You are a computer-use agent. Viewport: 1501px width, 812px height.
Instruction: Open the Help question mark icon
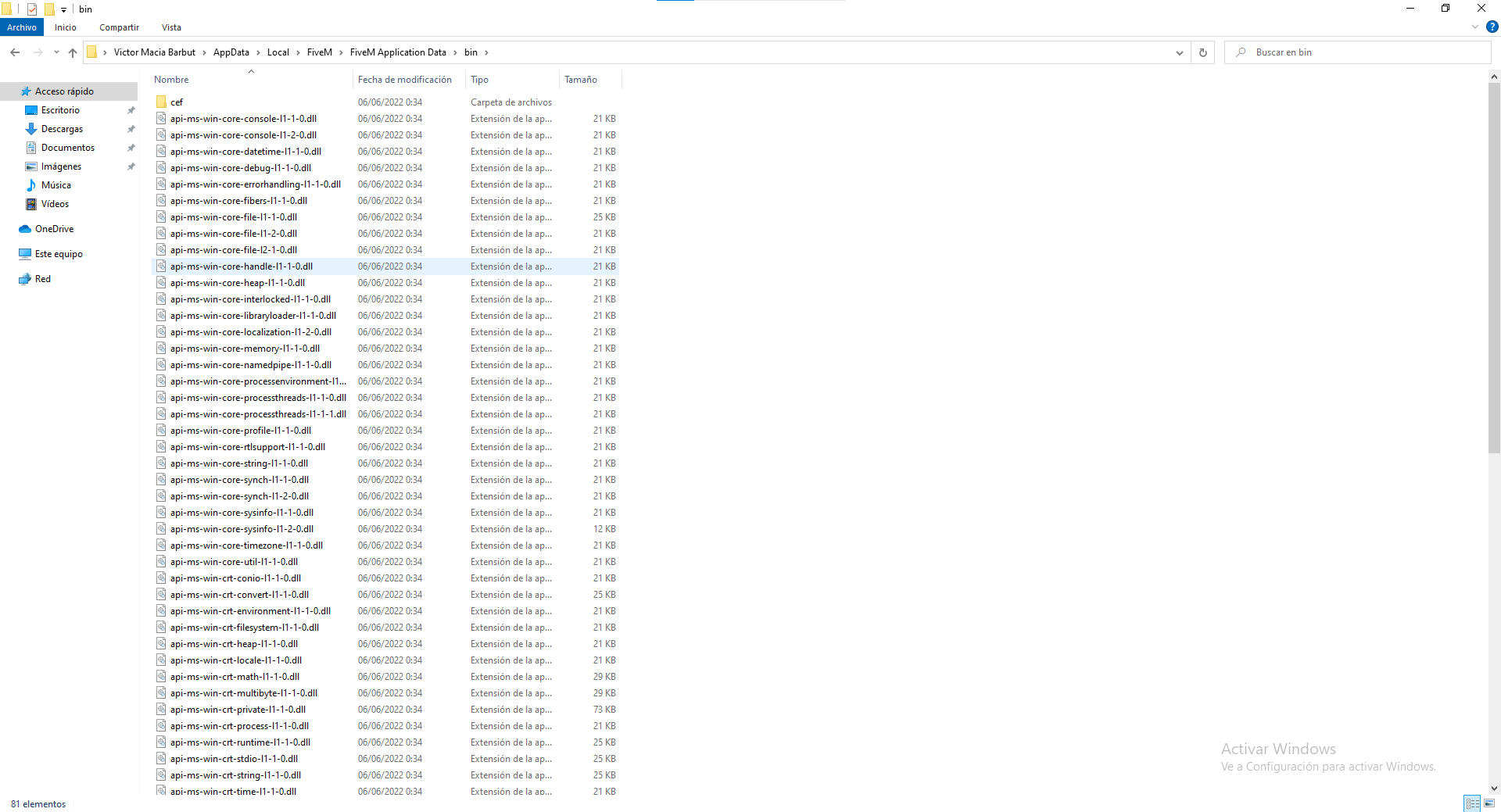click(x=1492, y=27)
